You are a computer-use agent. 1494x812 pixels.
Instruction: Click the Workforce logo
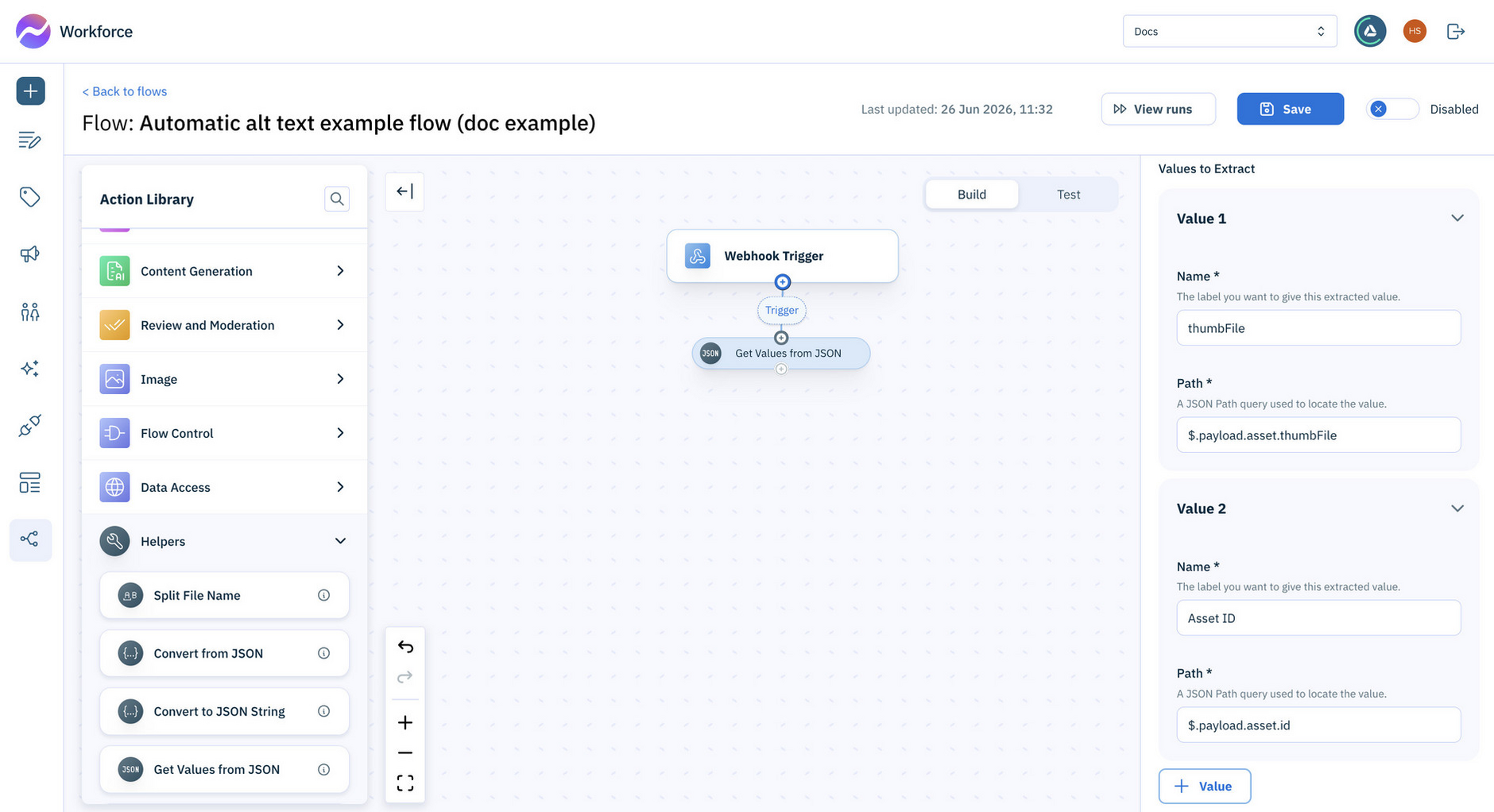33,31
